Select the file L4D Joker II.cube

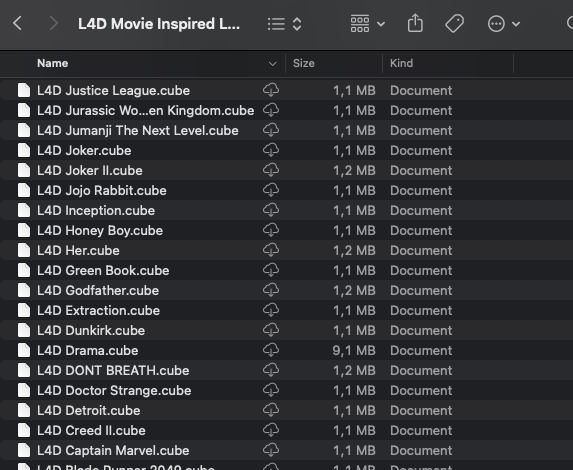tap(90, 171)
